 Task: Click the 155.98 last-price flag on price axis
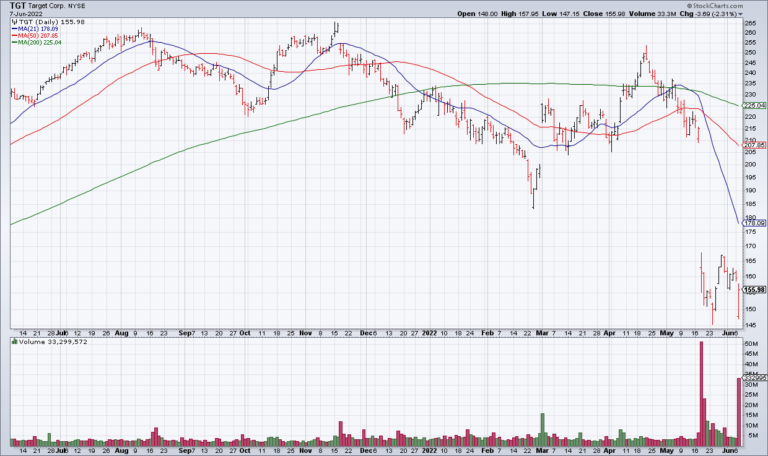click(755, 290)
